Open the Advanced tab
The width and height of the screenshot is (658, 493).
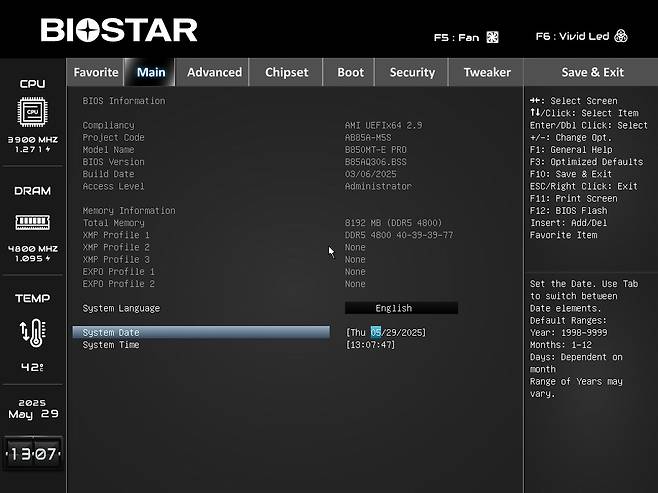point(214,72)
